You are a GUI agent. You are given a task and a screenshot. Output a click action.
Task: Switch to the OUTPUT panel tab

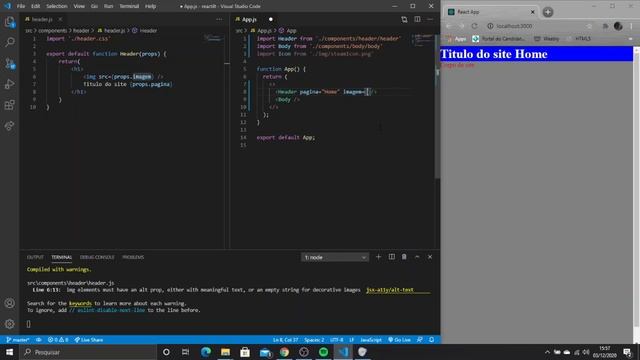pyautogui.click(x=35, y=257)
